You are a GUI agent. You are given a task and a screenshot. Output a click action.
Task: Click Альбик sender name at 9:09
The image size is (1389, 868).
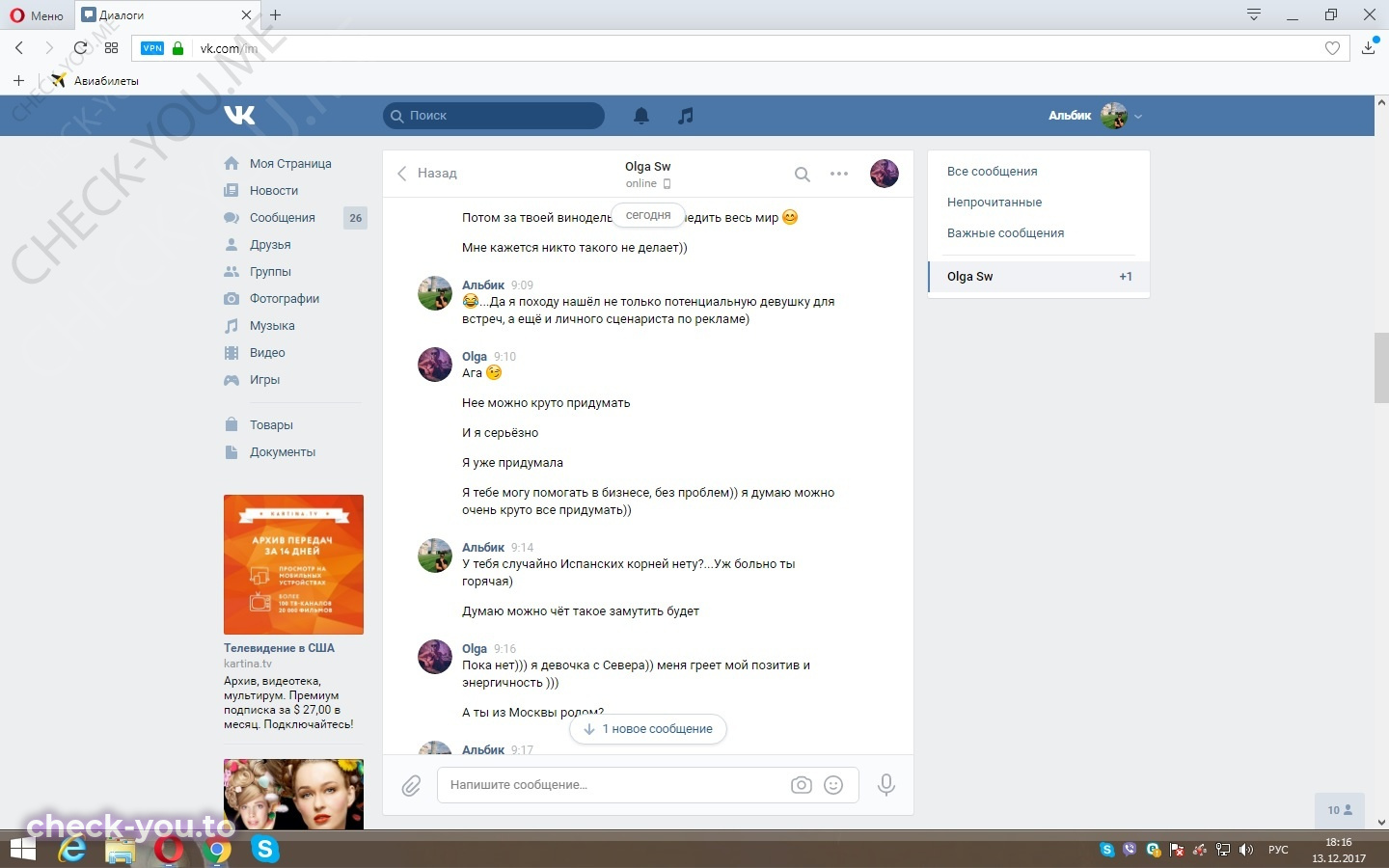(x=483, y=285)
